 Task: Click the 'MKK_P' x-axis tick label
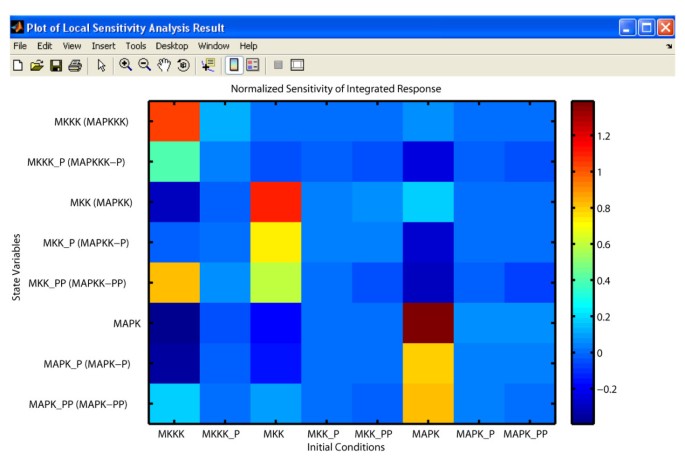point(323,434)
